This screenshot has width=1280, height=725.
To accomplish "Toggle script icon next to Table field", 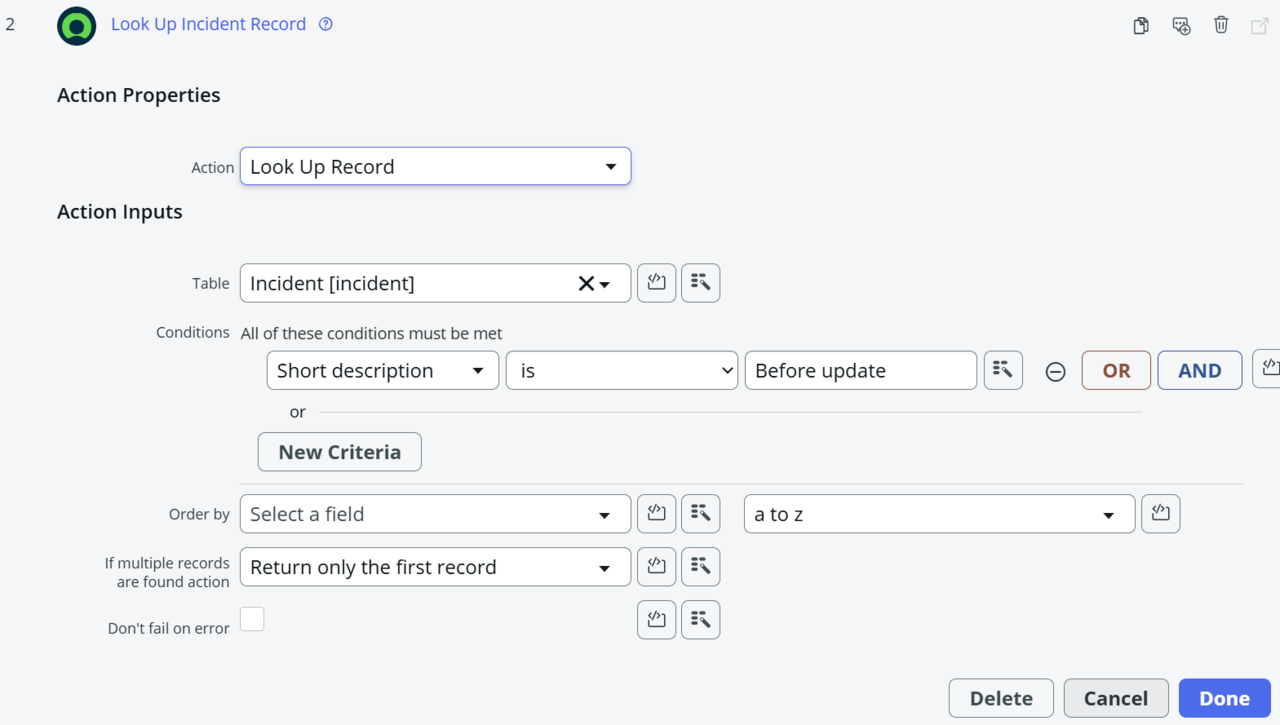I will (656, 283).
